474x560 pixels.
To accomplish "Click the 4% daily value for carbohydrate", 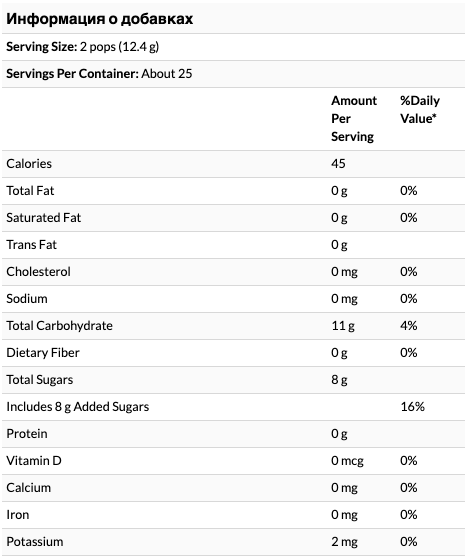I will 409,326.
